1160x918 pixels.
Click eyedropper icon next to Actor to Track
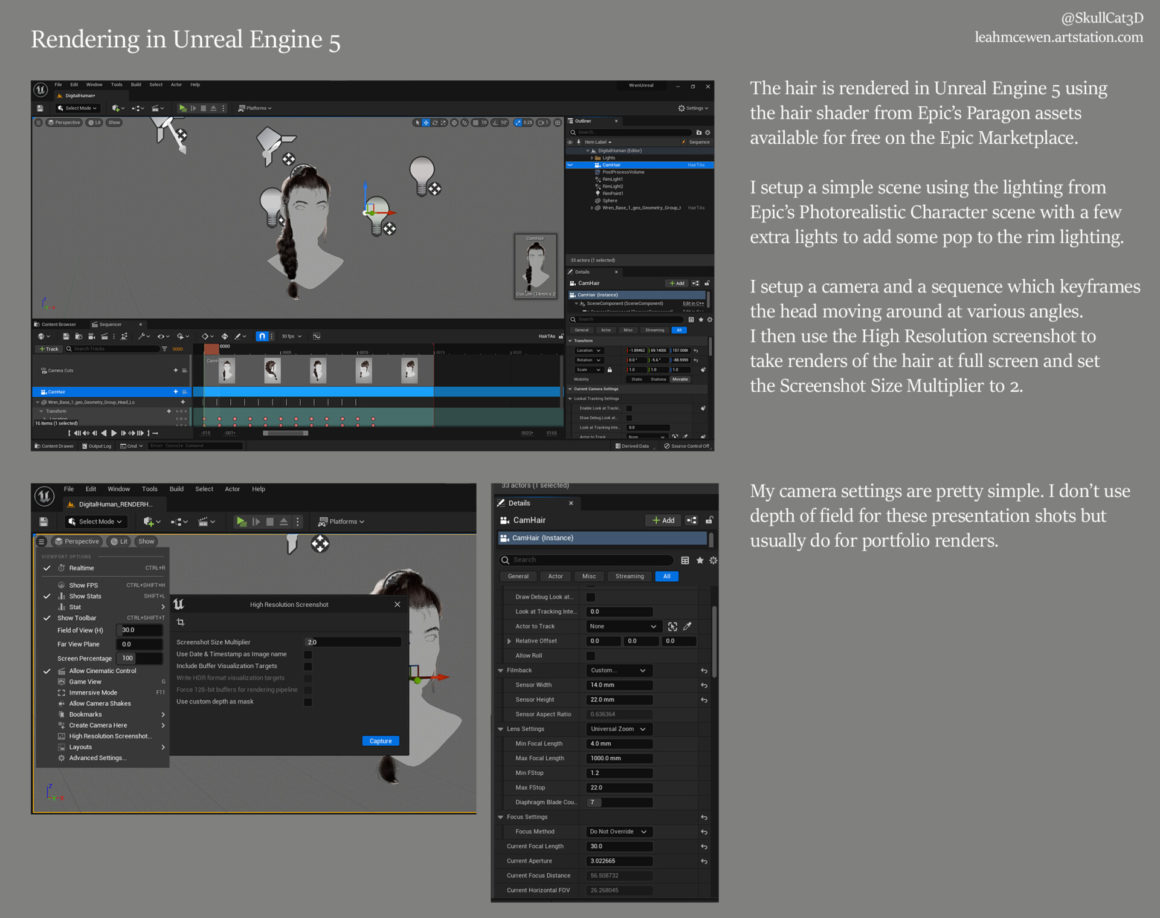(x=687, y=626)
